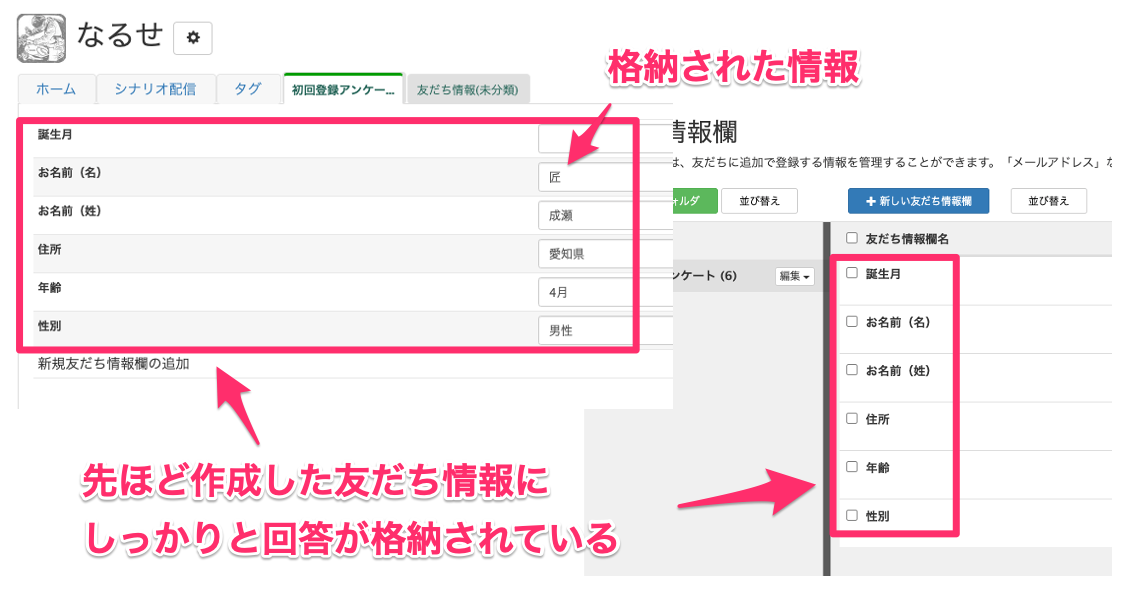1140x593 pixels.
Task: Select the タグ tab
Action: click(248, 89)
